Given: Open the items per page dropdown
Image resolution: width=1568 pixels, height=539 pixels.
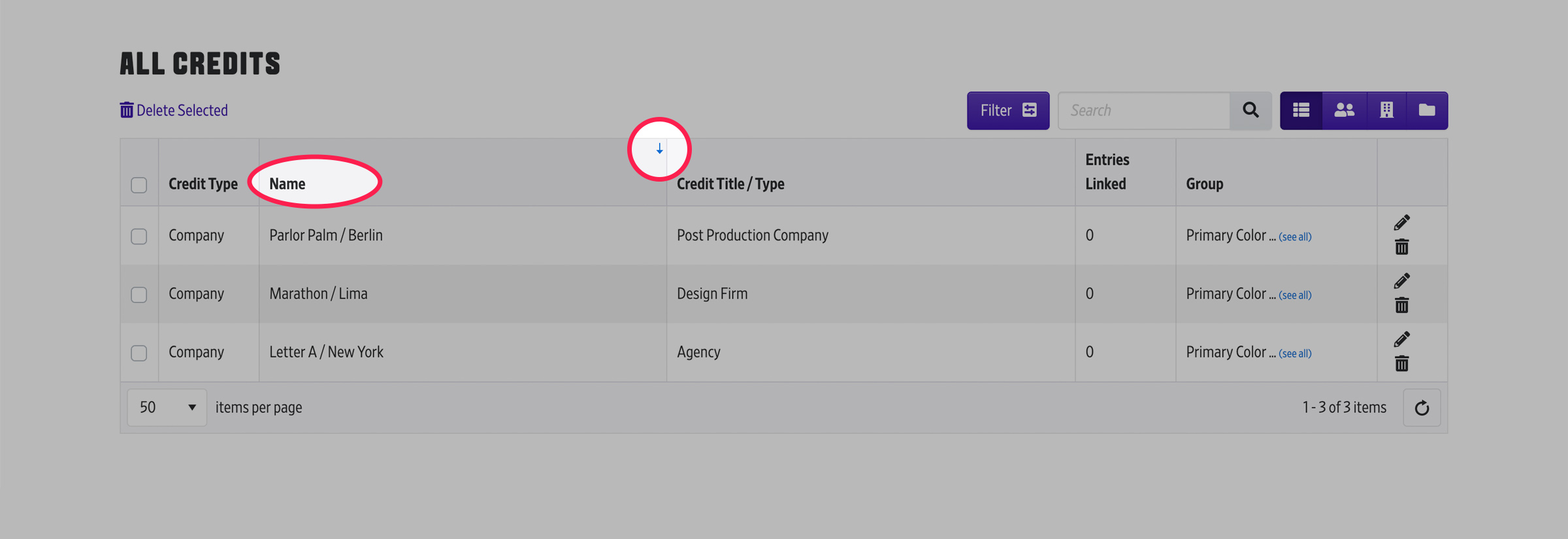Looking at the screenshot, I should tap(167, 408).
